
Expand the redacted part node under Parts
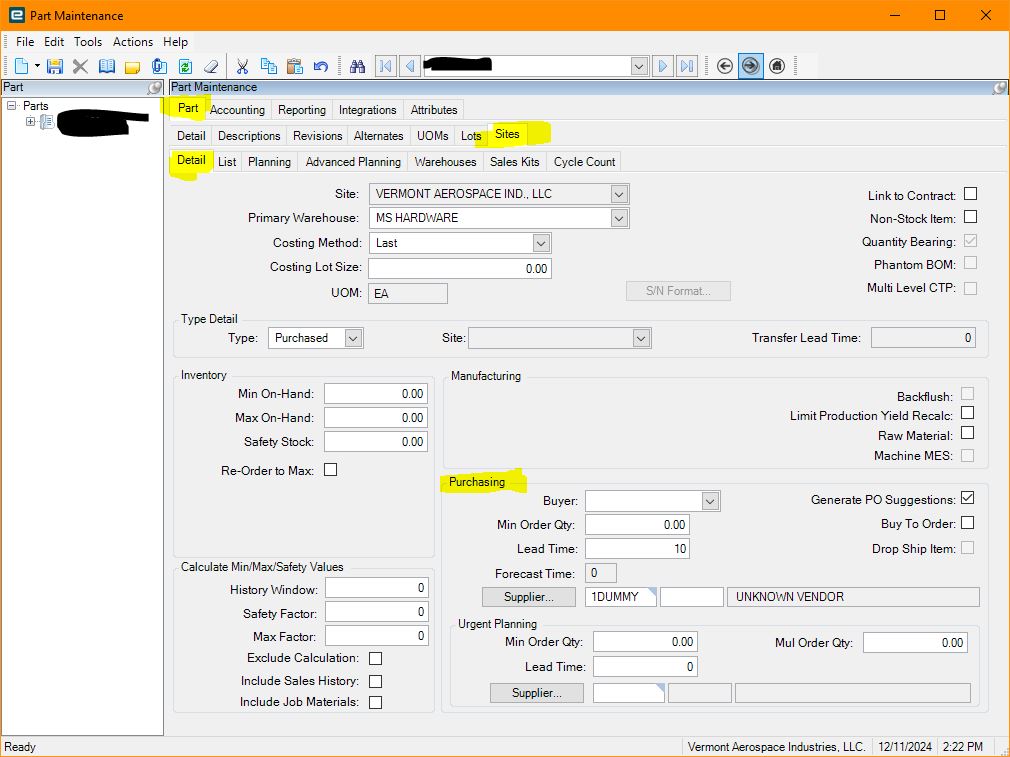pyautogui.click(x=30, y=121)
